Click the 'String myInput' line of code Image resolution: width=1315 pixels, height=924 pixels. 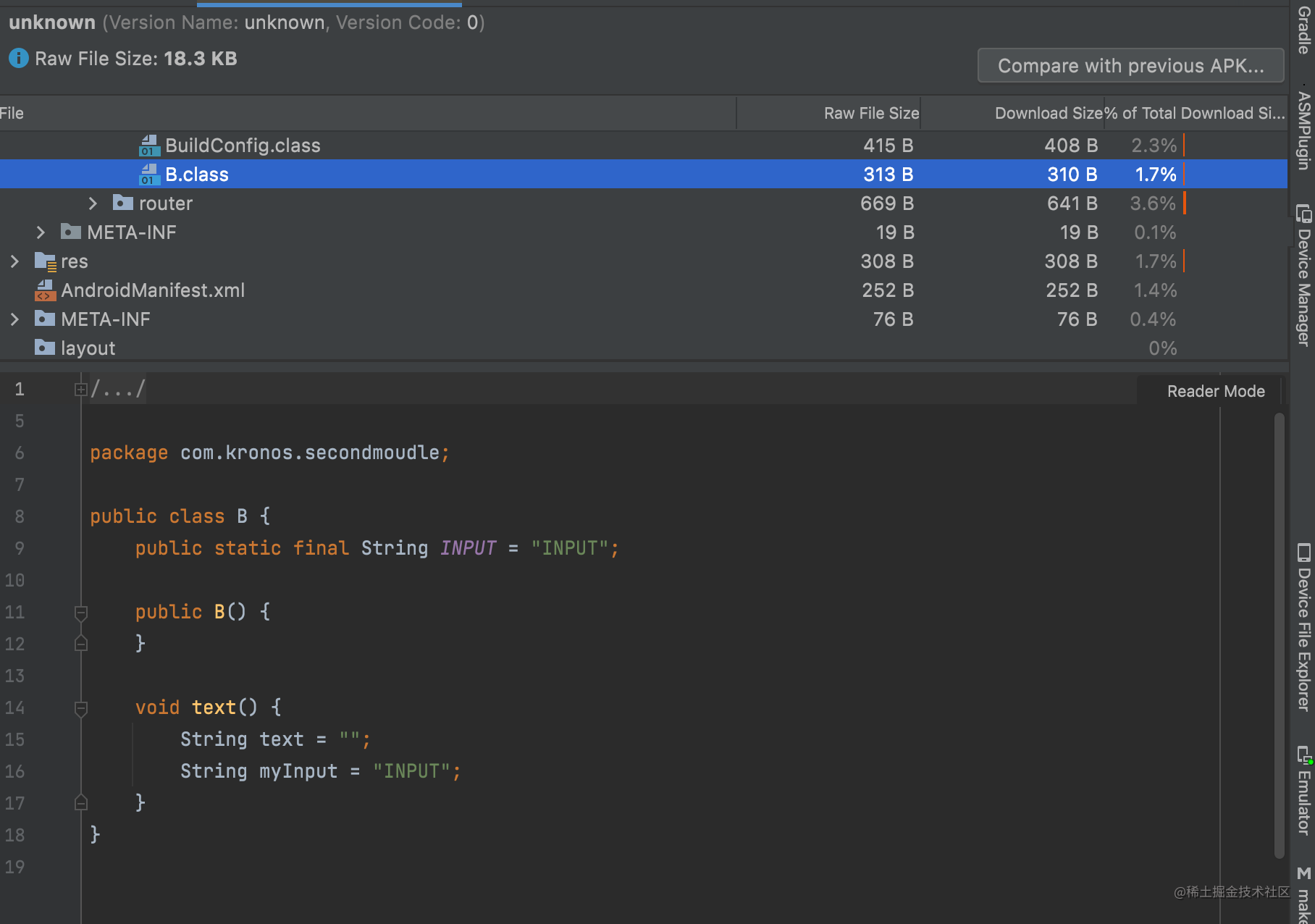(320, 771)
